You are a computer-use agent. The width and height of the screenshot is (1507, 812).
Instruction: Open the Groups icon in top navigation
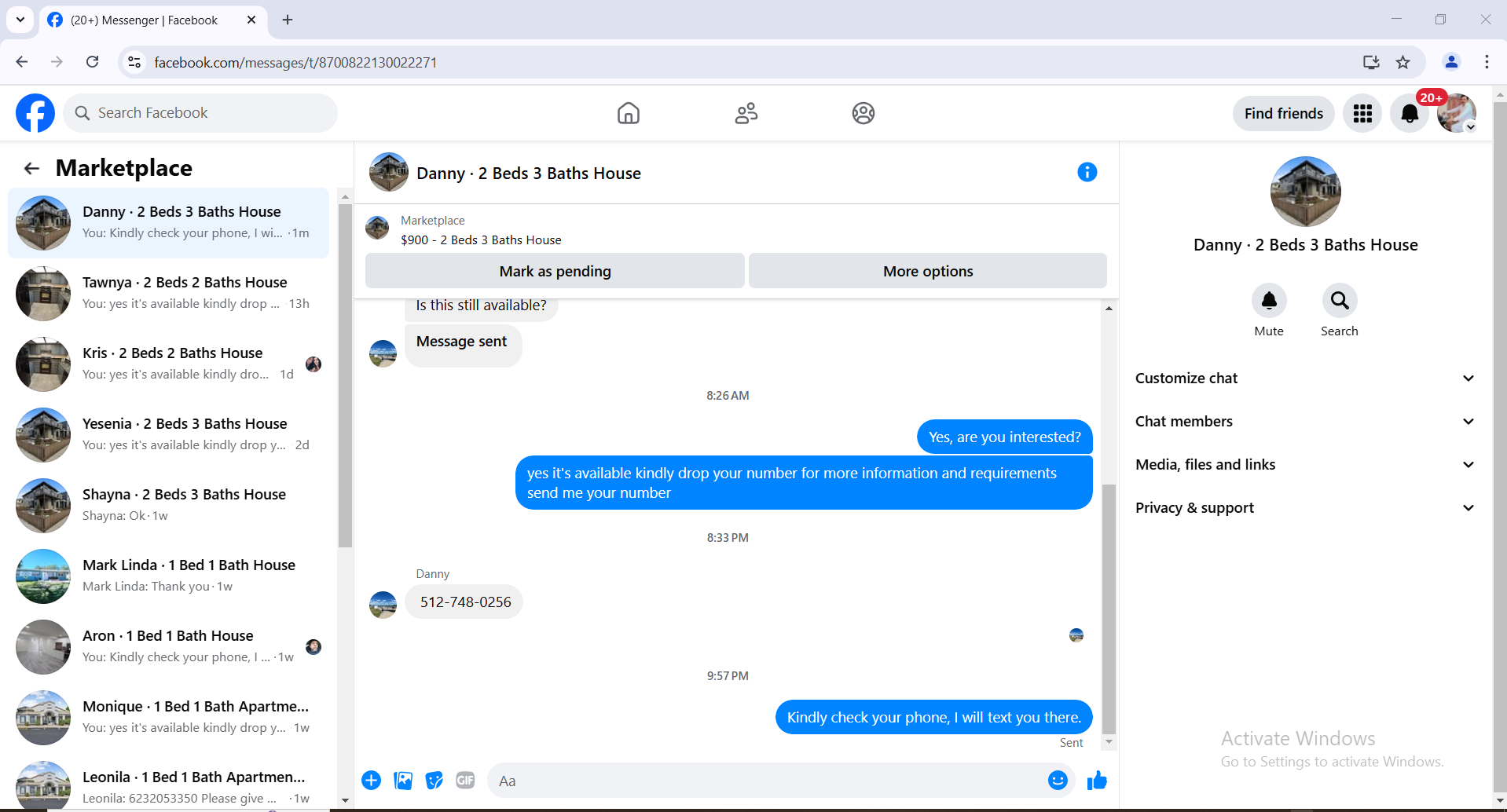point(863,113)
